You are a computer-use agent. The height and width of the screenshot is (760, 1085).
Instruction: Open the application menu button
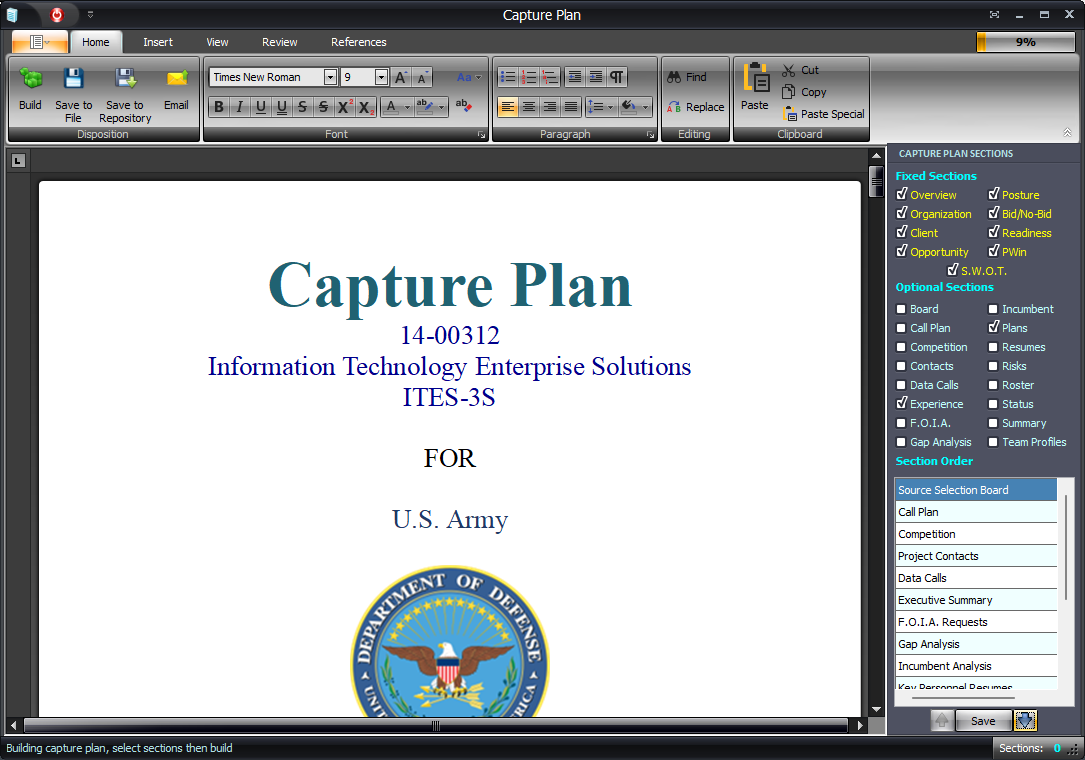click(39, 42)
